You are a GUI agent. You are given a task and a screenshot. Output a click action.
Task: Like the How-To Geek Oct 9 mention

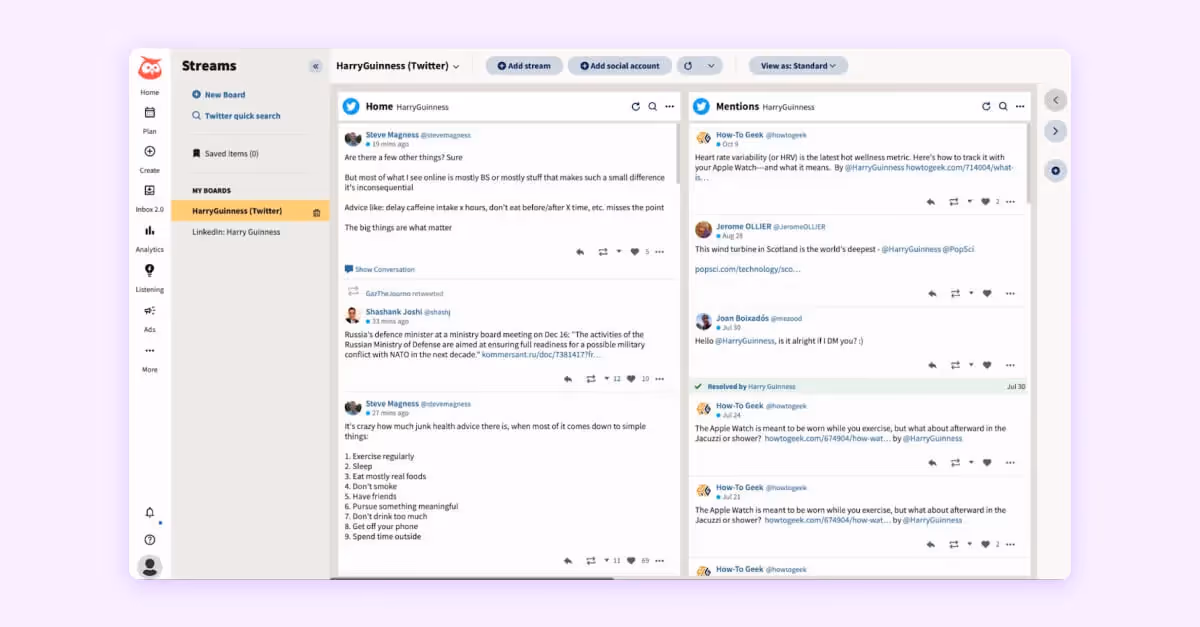coord(985,202)
